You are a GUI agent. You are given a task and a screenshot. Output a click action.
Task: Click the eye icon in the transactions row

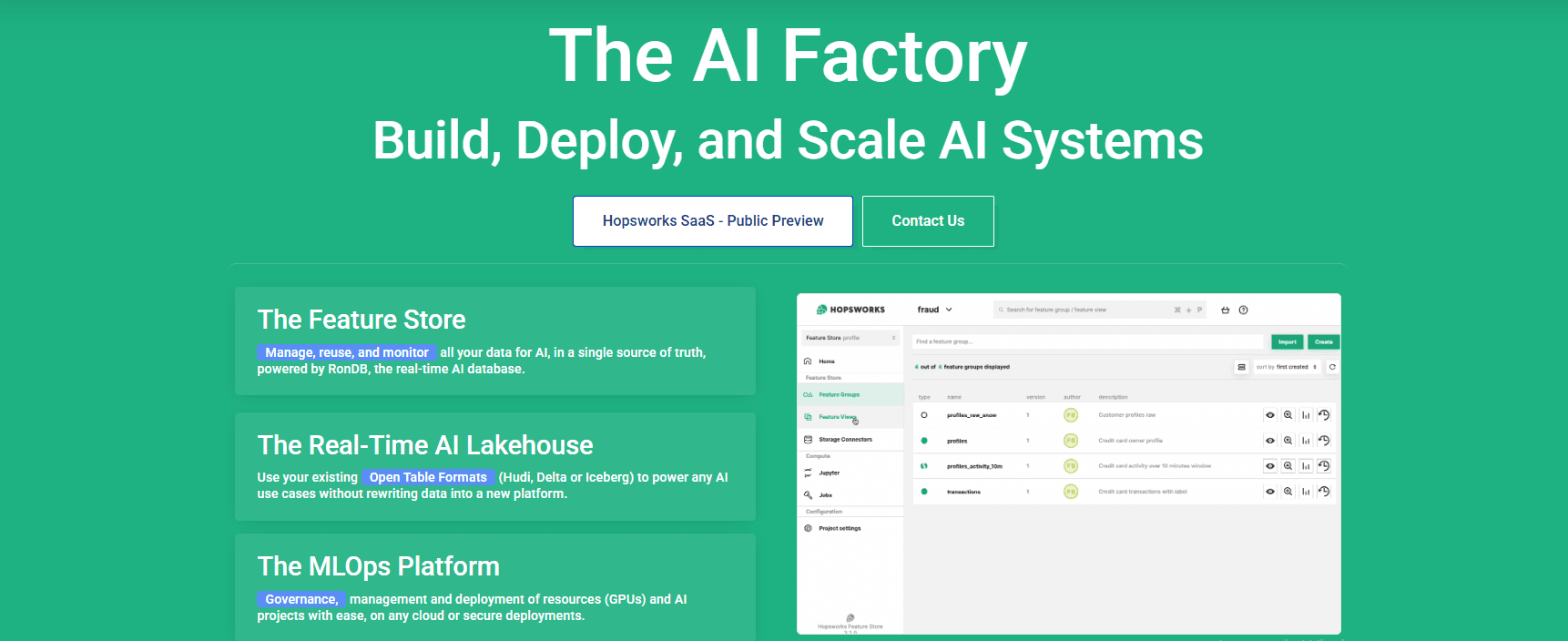pyautogui.click(x=1270, y=492)
